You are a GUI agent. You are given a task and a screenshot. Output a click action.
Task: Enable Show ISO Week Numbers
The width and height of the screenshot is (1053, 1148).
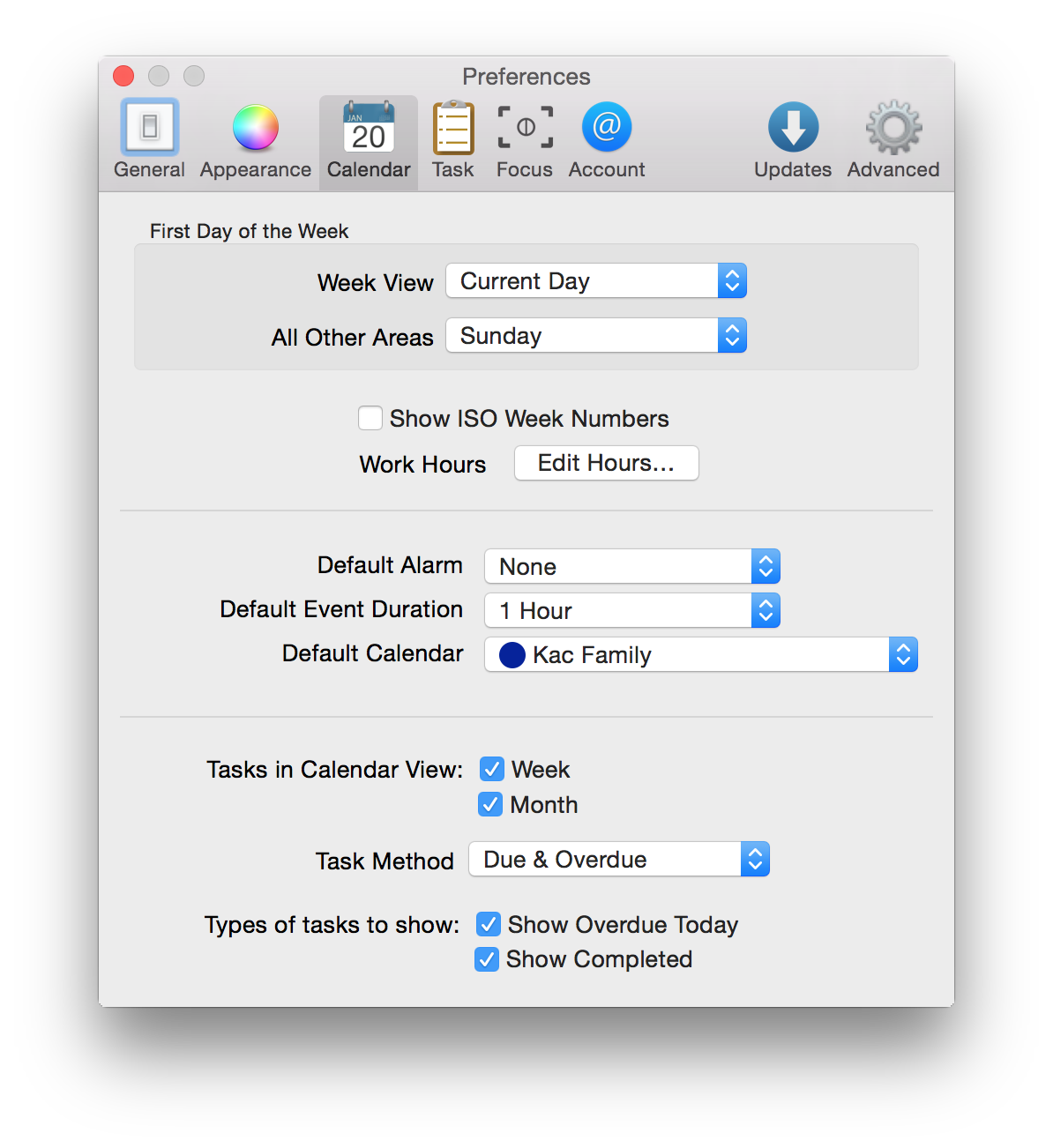[x=370, y=418]
